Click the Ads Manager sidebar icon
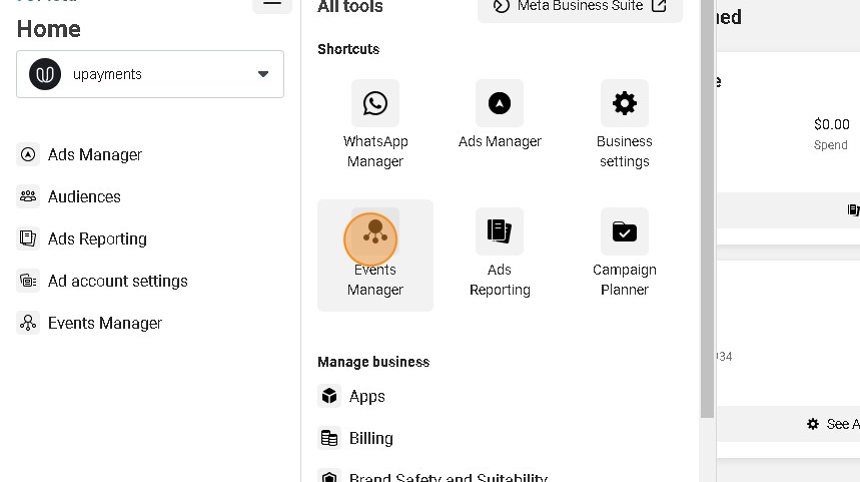This screenshot has width=860, height=482. [28, 155]
